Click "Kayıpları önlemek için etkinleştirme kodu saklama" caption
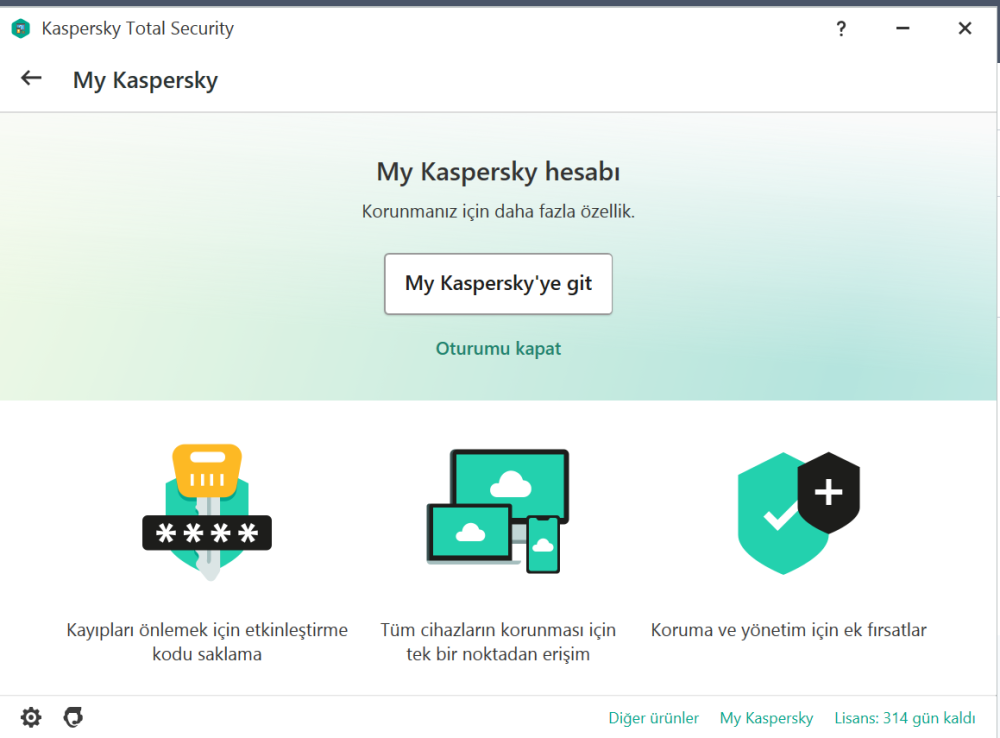 207,642
